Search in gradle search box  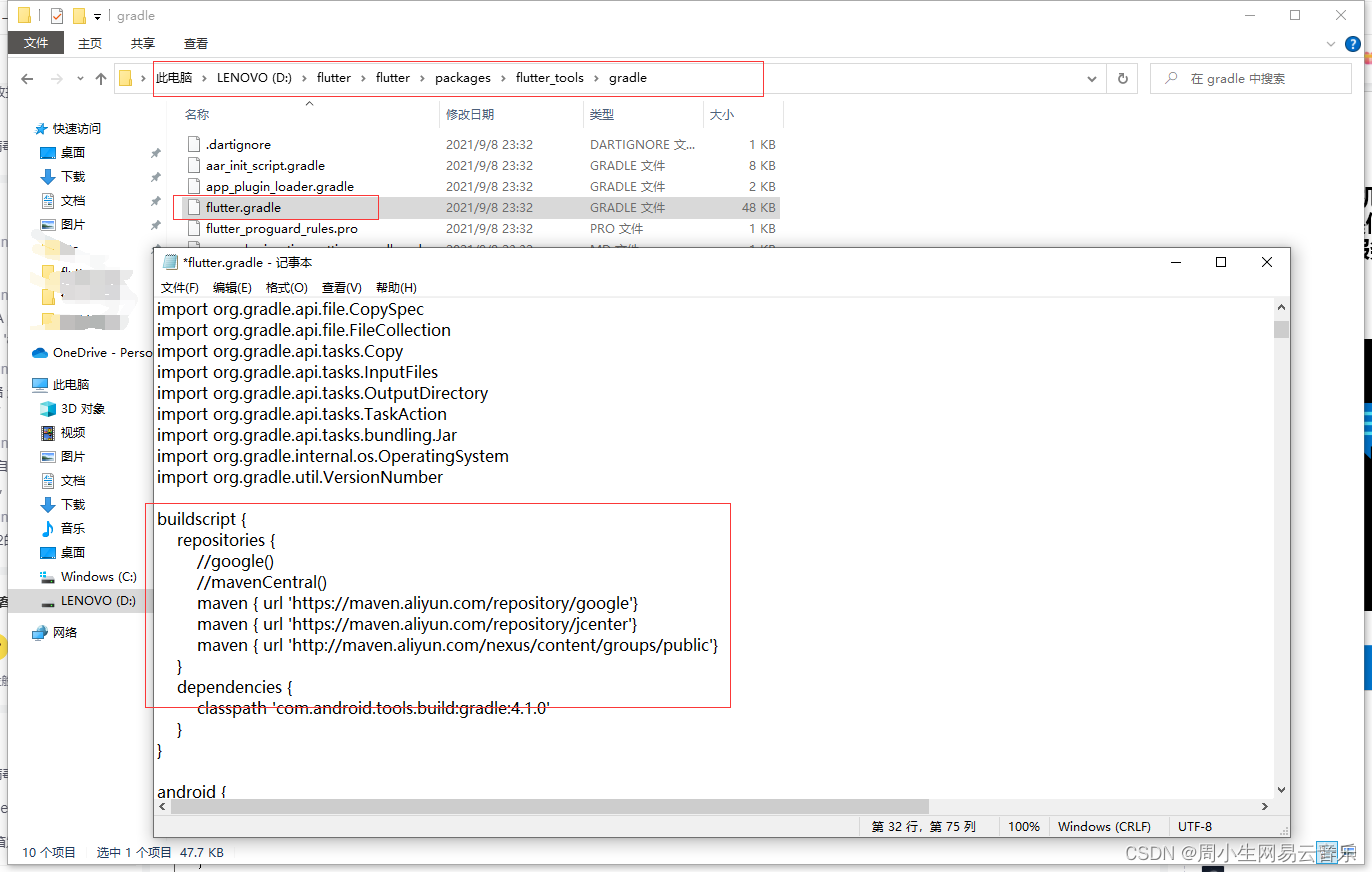(1252, 78)
